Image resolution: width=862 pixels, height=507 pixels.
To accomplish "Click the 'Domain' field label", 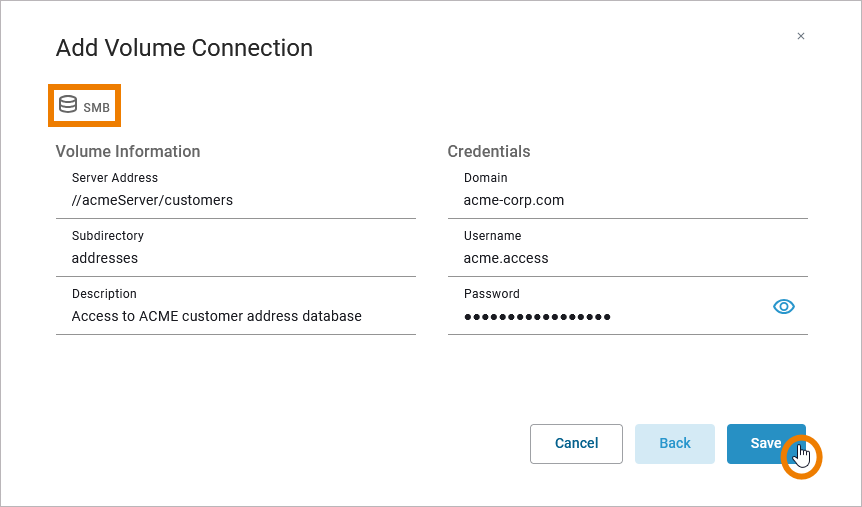I will tap(486, 178).
